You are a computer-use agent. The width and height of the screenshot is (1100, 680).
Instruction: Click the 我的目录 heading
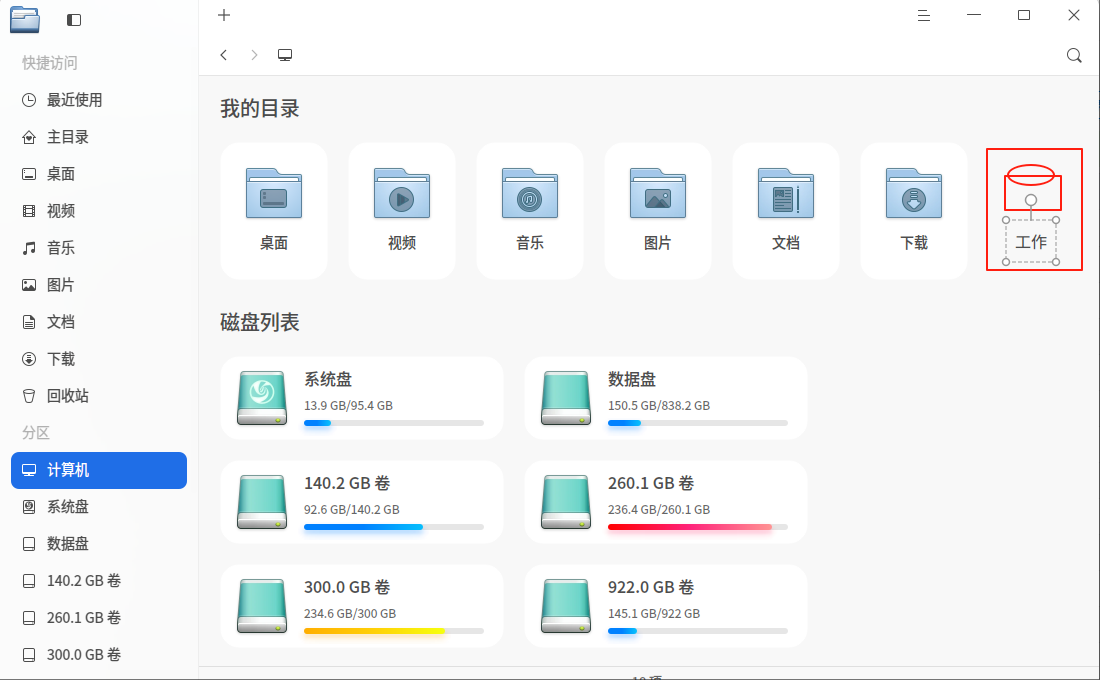[x=260, y=109]
